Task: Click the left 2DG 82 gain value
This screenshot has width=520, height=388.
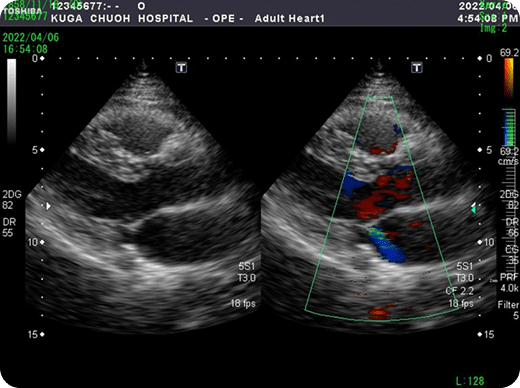Action: click(12, 200)
